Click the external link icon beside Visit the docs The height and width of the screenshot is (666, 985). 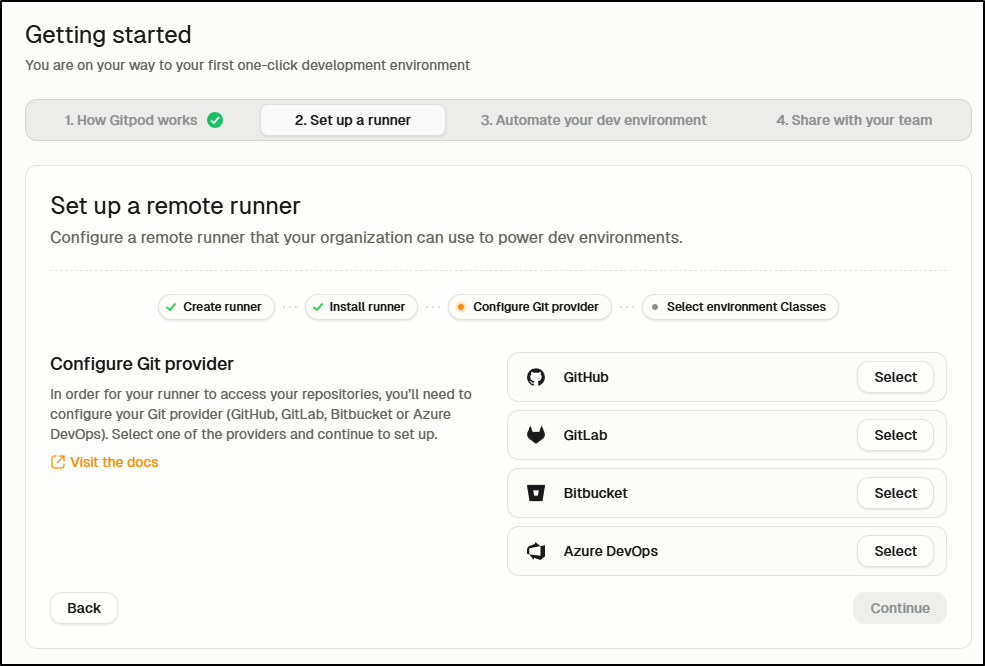58,462
